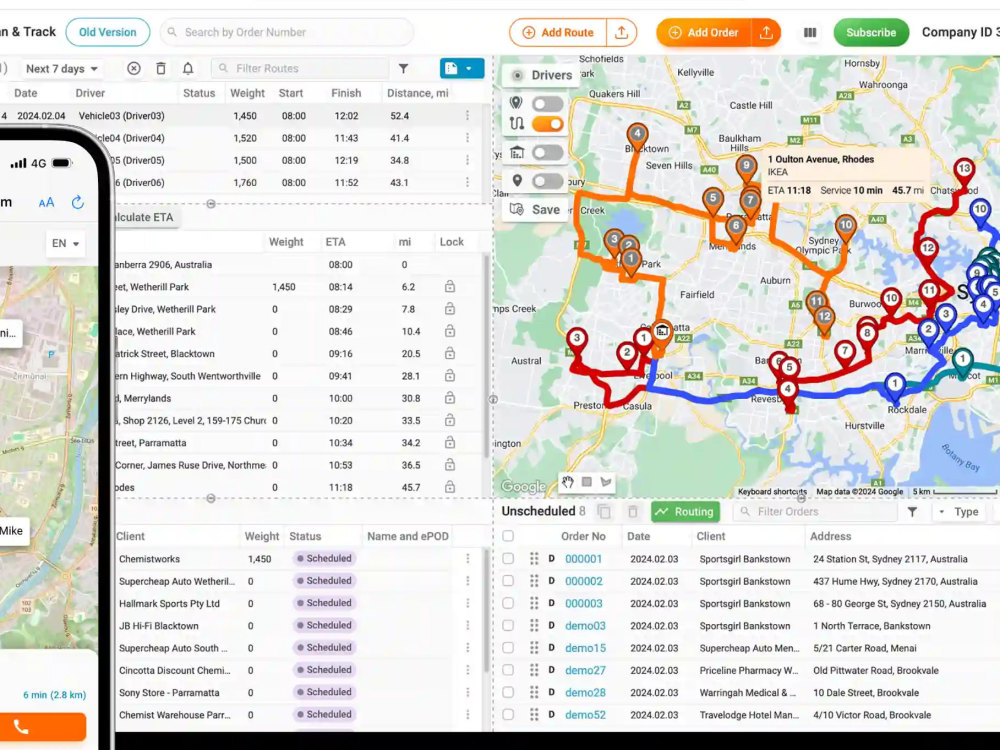The image size is (1000, 750).
Task: Check the select-all orders checkbox
Action: click(x=508, y=536)
